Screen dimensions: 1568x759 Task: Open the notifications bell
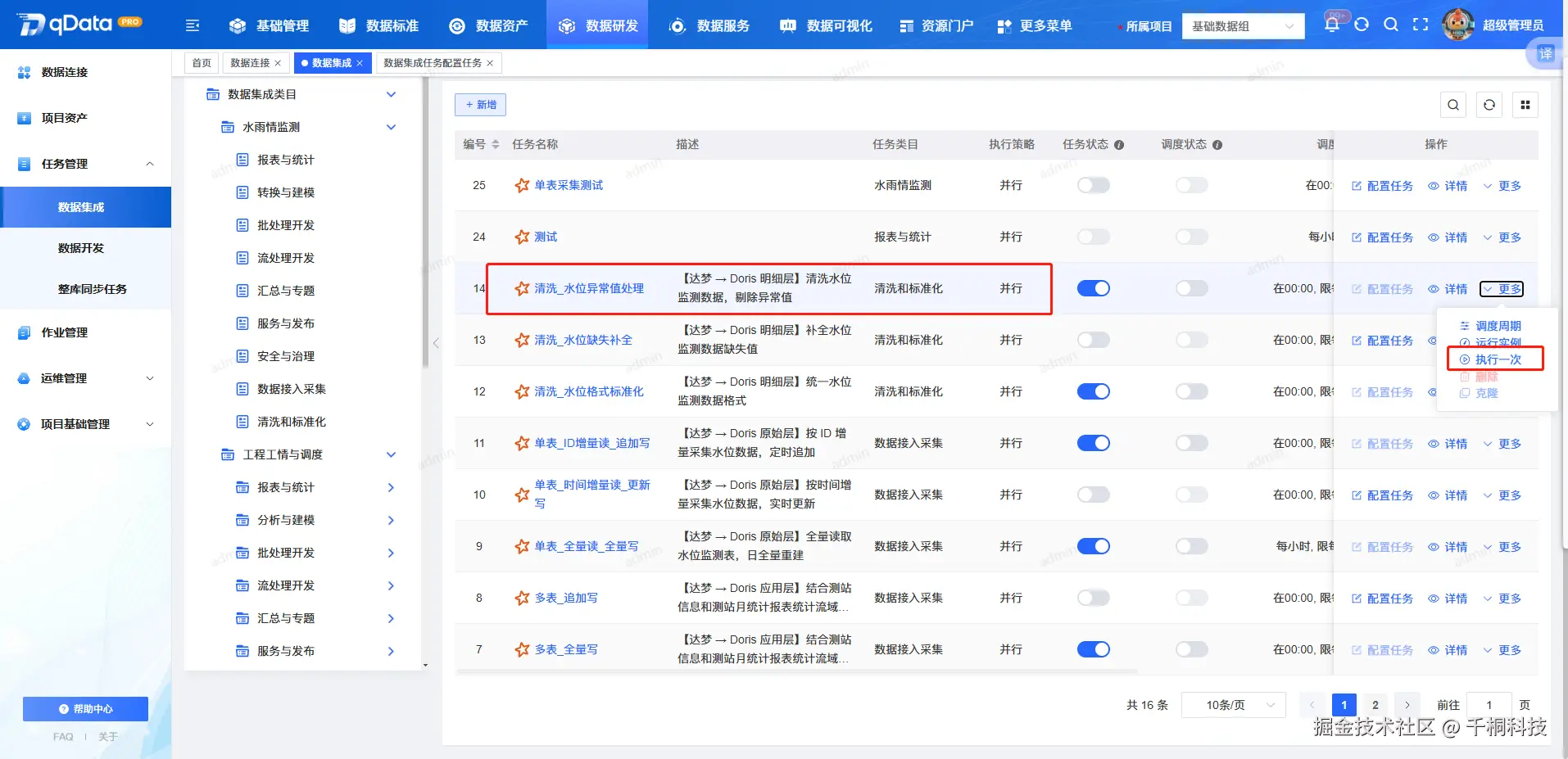click(1332, 25)
